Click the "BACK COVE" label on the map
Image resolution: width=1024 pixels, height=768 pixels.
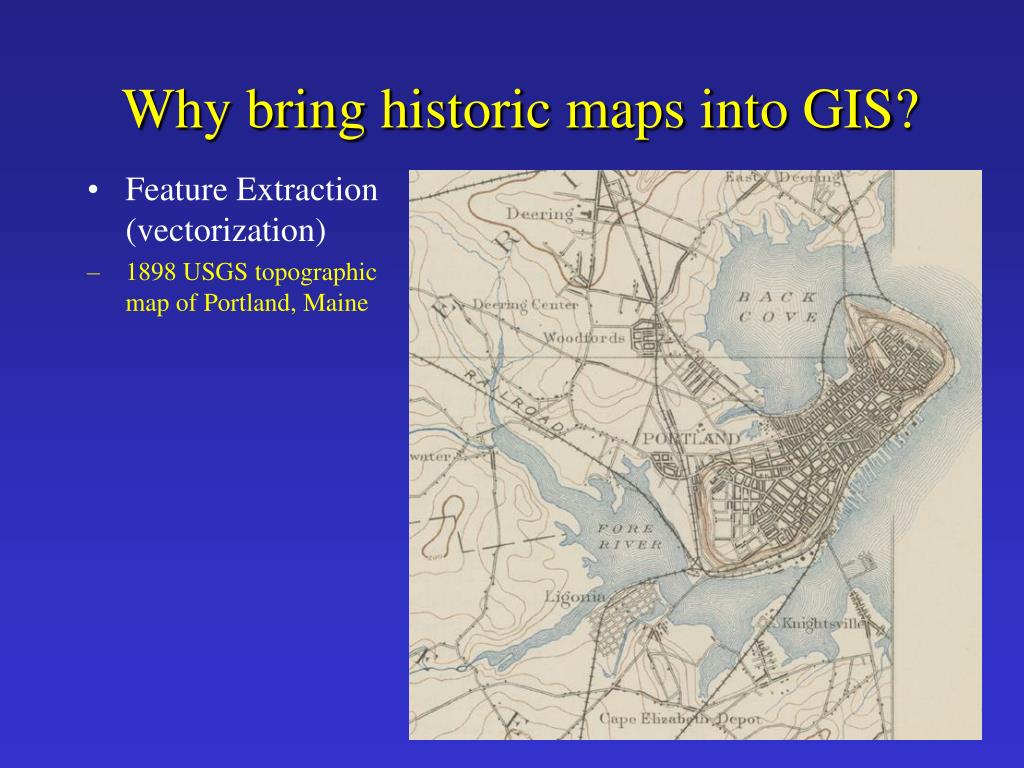777,307
